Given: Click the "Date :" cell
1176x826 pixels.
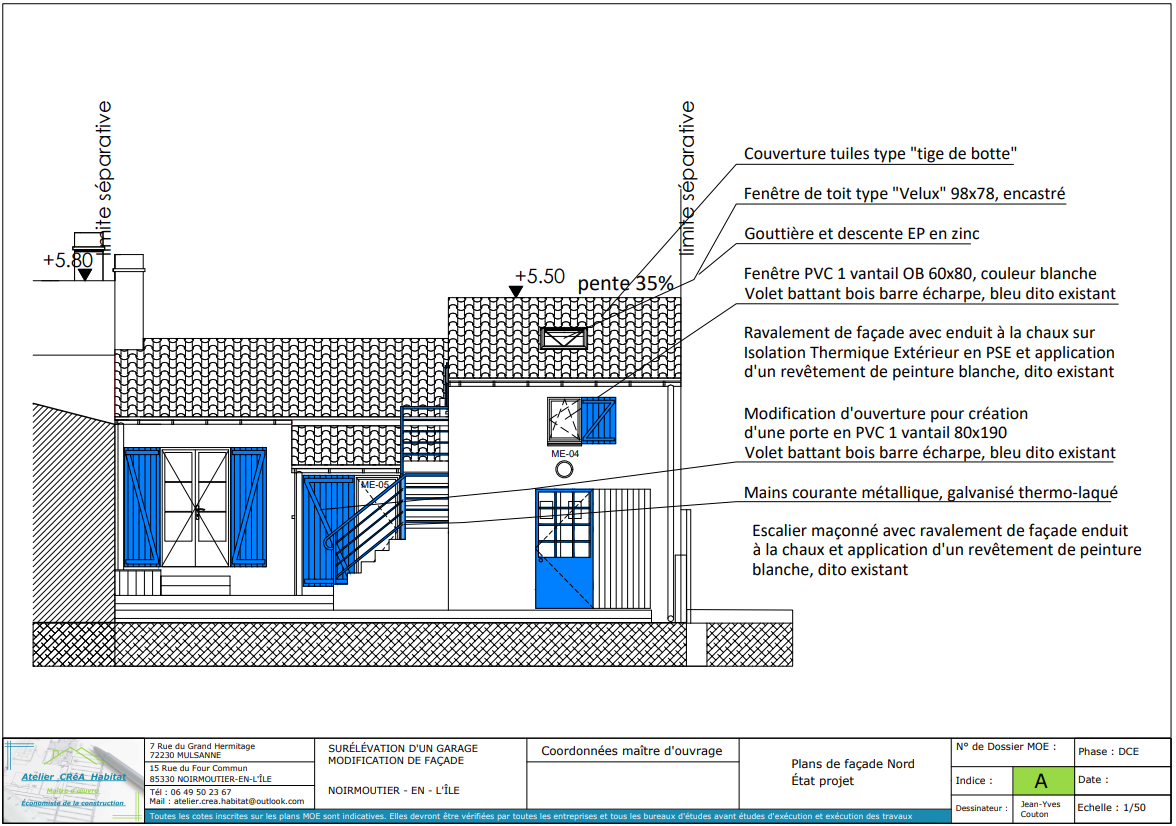Looking at the screenshot, I should click(x=1122, y=780).
